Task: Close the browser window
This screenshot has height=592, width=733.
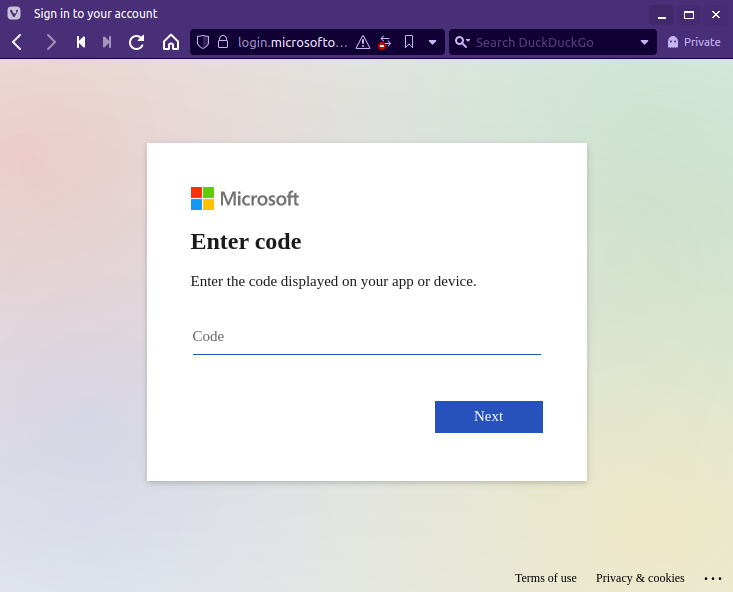Action: [716, 15]
